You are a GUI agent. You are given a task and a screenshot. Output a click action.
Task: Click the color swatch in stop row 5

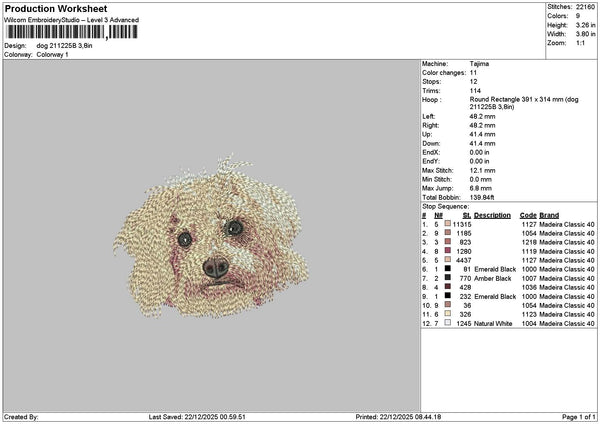[x=447, y=259]
